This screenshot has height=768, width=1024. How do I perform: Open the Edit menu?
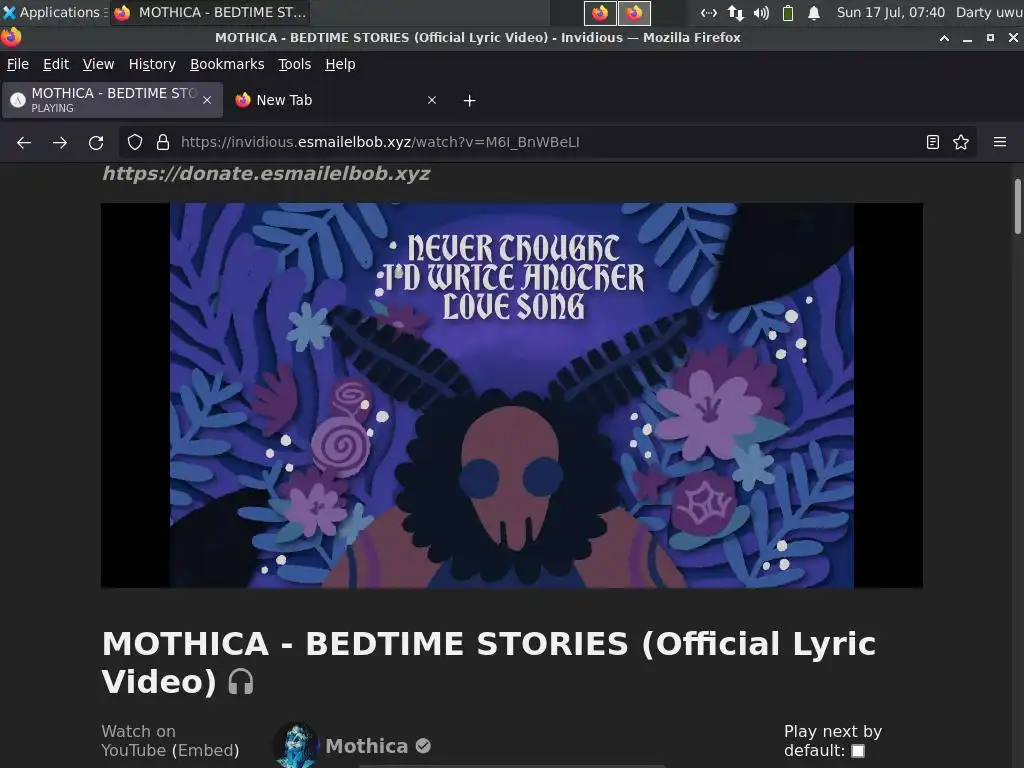[56, 64]
